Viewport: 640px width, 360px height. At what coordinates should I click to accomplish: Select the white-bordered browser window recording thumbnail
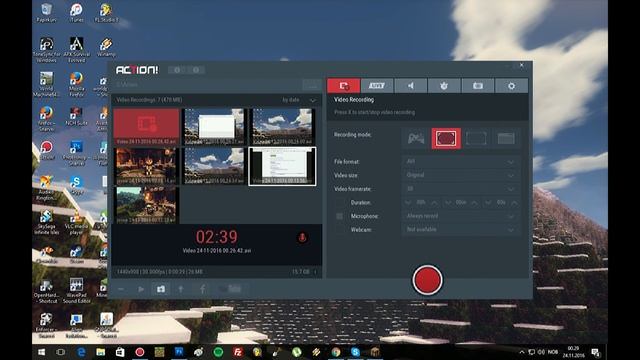(282, 166)
